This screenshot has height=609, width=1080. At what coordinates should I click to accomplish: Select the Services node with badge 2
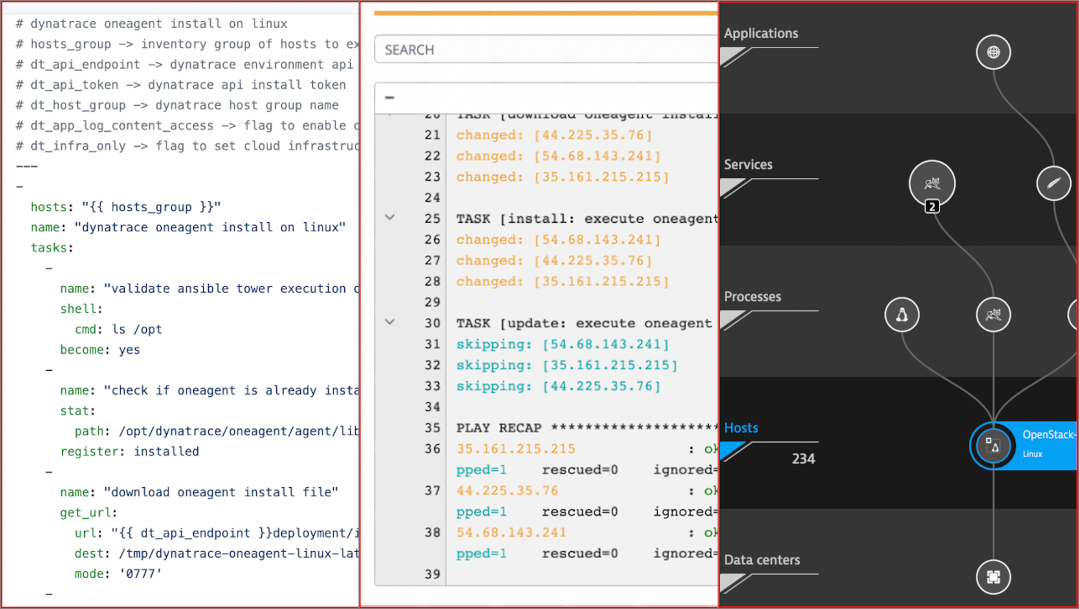pyautogui.click(x=932, y=183)
